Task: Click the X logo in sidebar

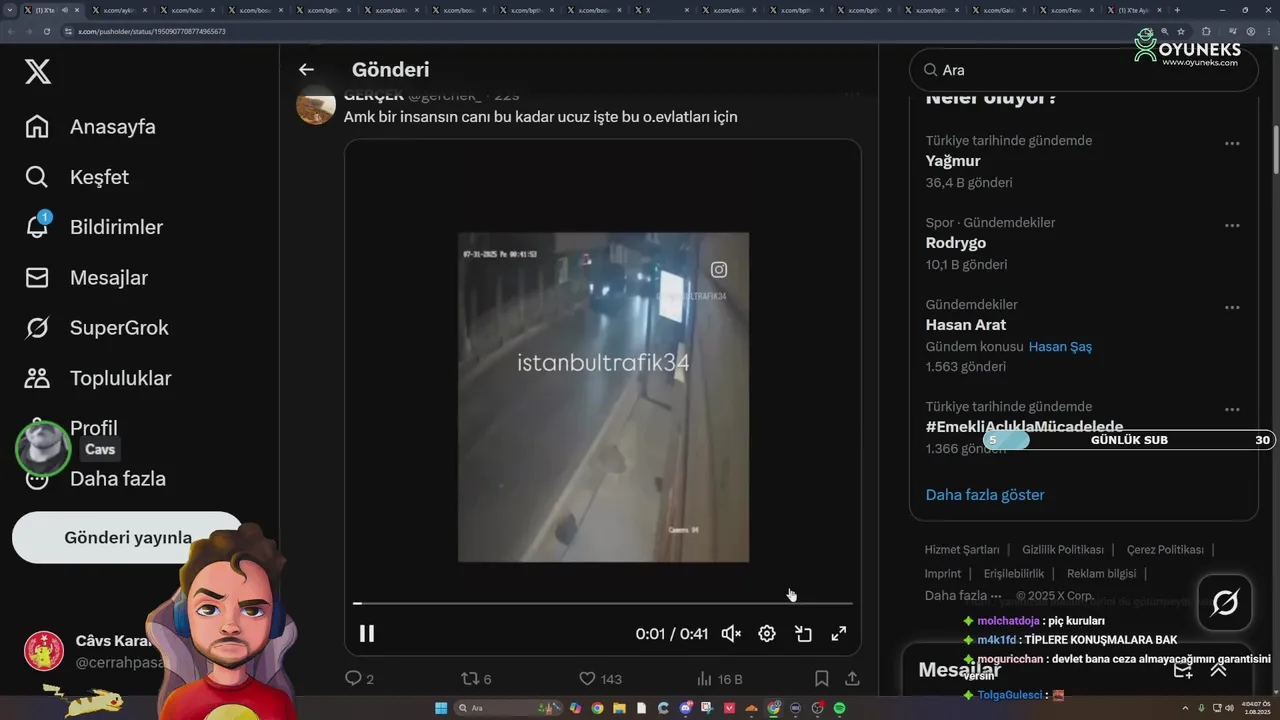Action: 37,71
